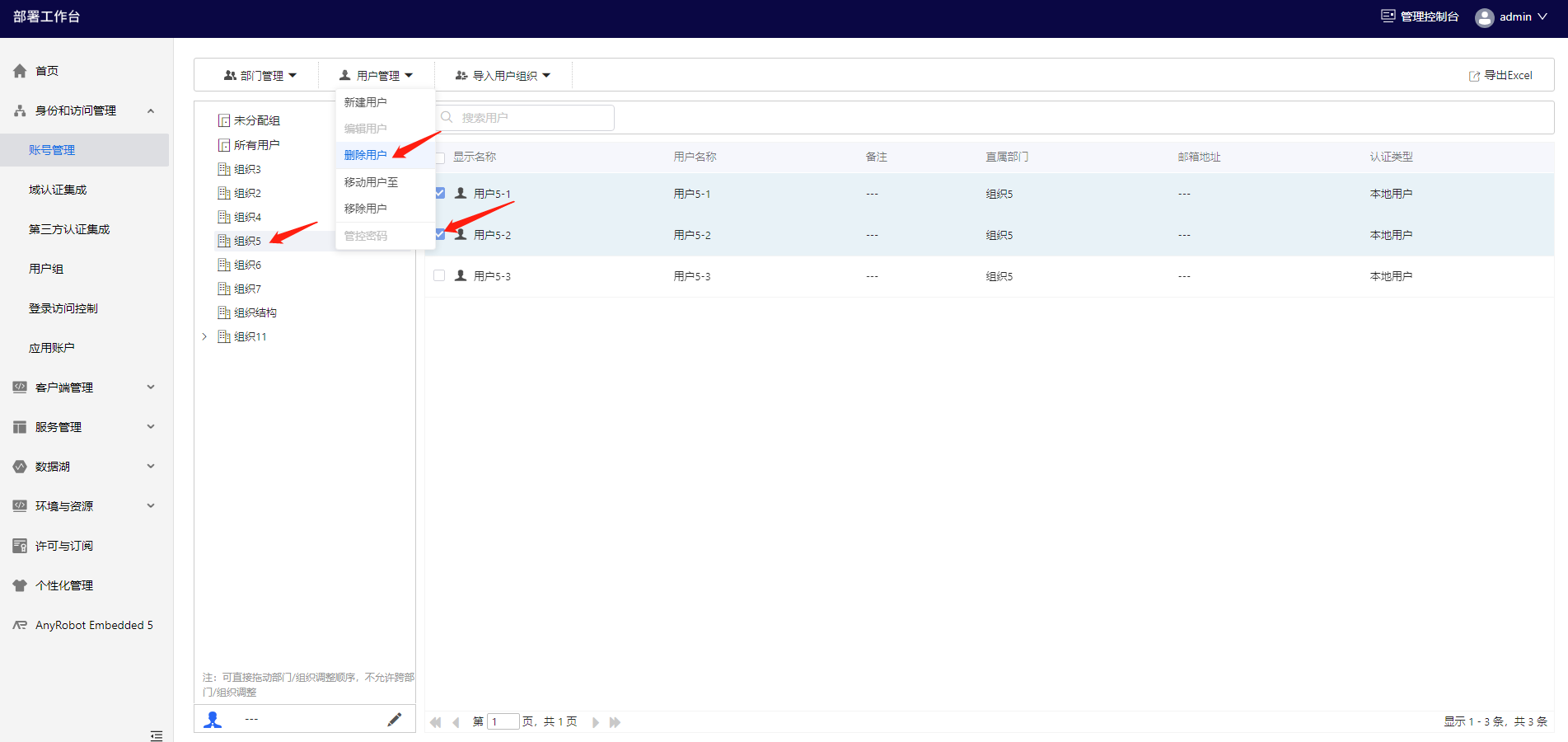Viewport: 1568px width, 742px height.
Task: Uncheck the 用户5-1 row checkbox
Action: click(x=439, y=193)
